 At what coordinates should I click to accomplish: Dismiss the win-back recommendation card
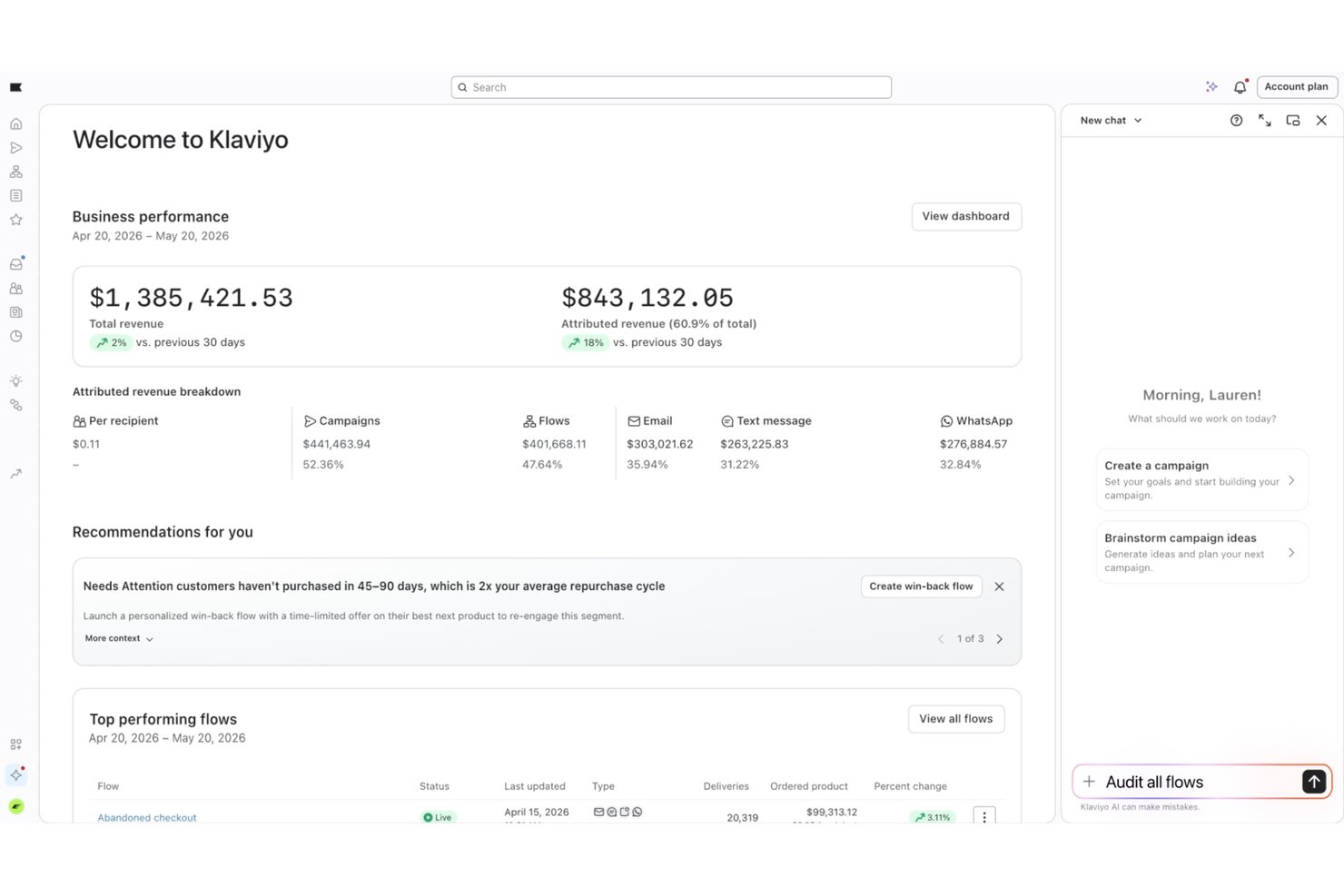coord(999,586)
